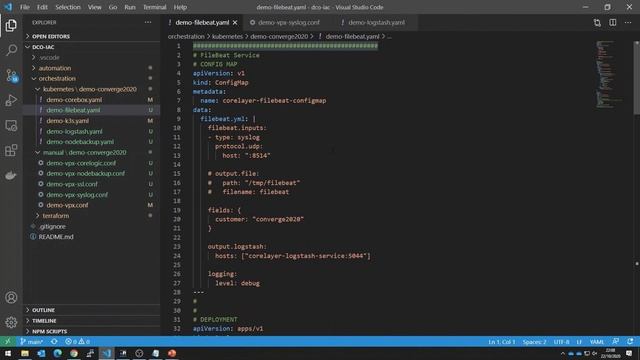Split the editor to the right
The height and width of the screenshot is (360, 640).
pos(613,22)
